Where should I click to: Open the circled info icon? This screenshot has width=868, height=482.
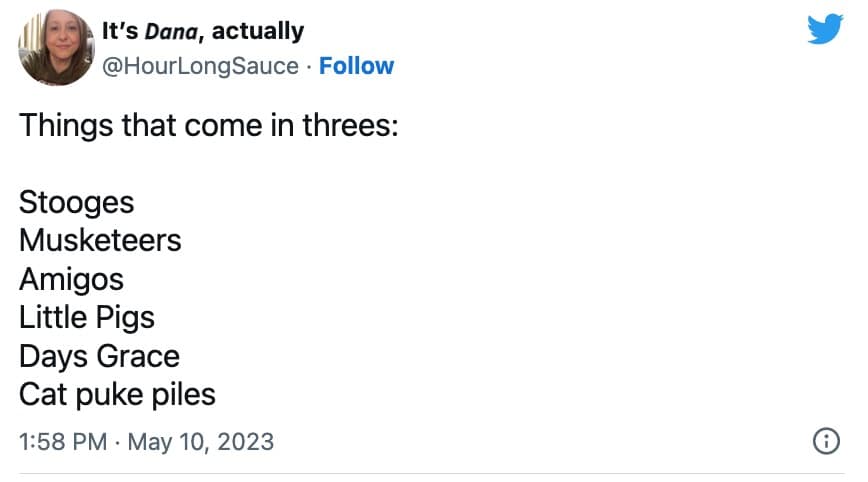826,441
